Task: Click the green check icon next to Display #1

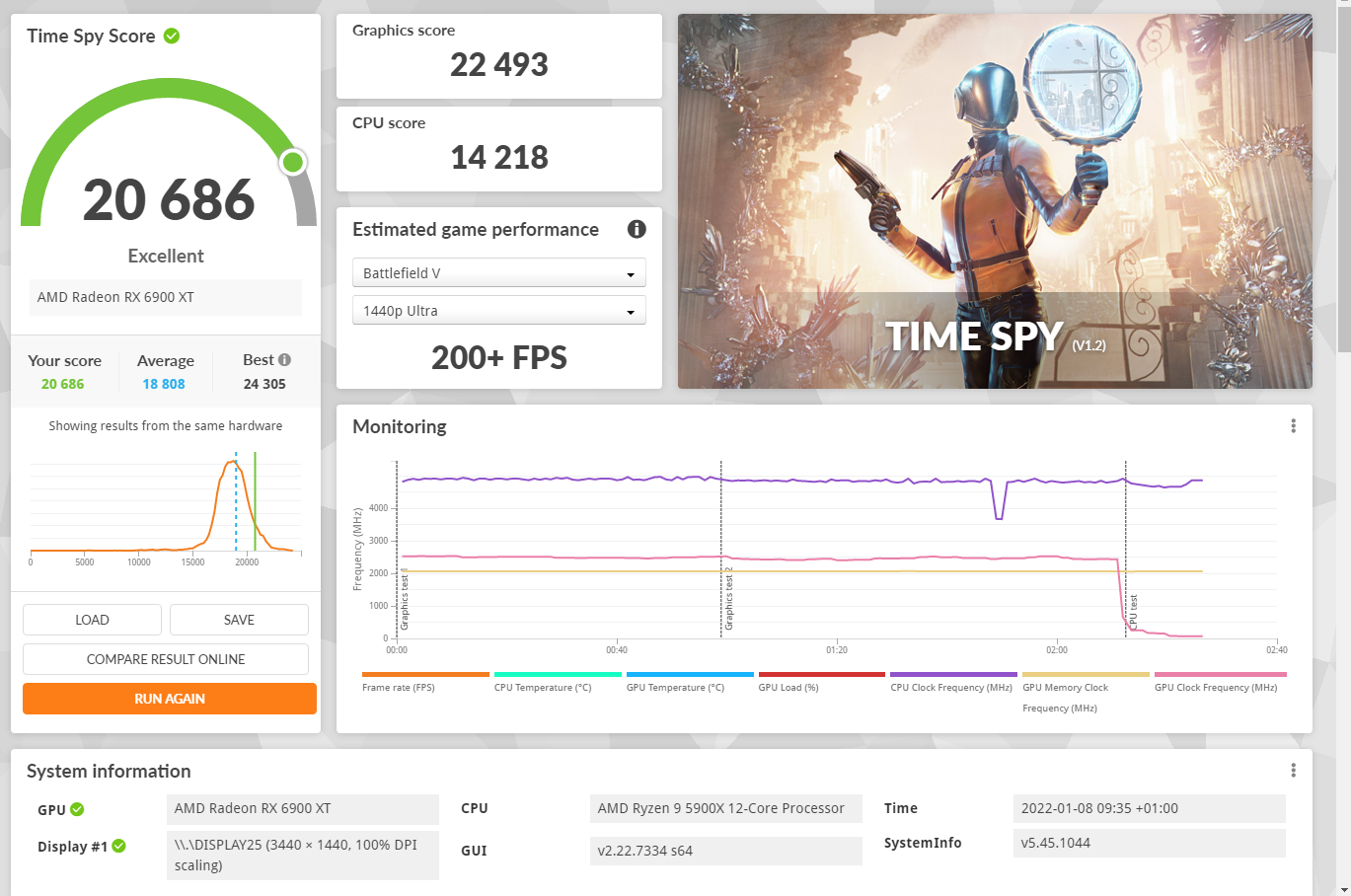Action: [118, 846]
